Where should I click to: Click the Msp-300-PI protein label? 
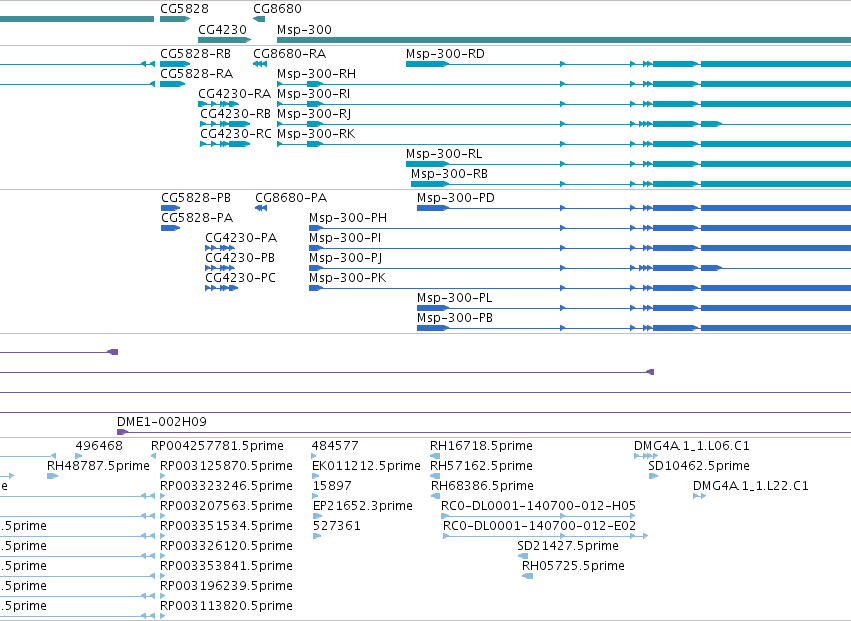(x=345, y=238)
